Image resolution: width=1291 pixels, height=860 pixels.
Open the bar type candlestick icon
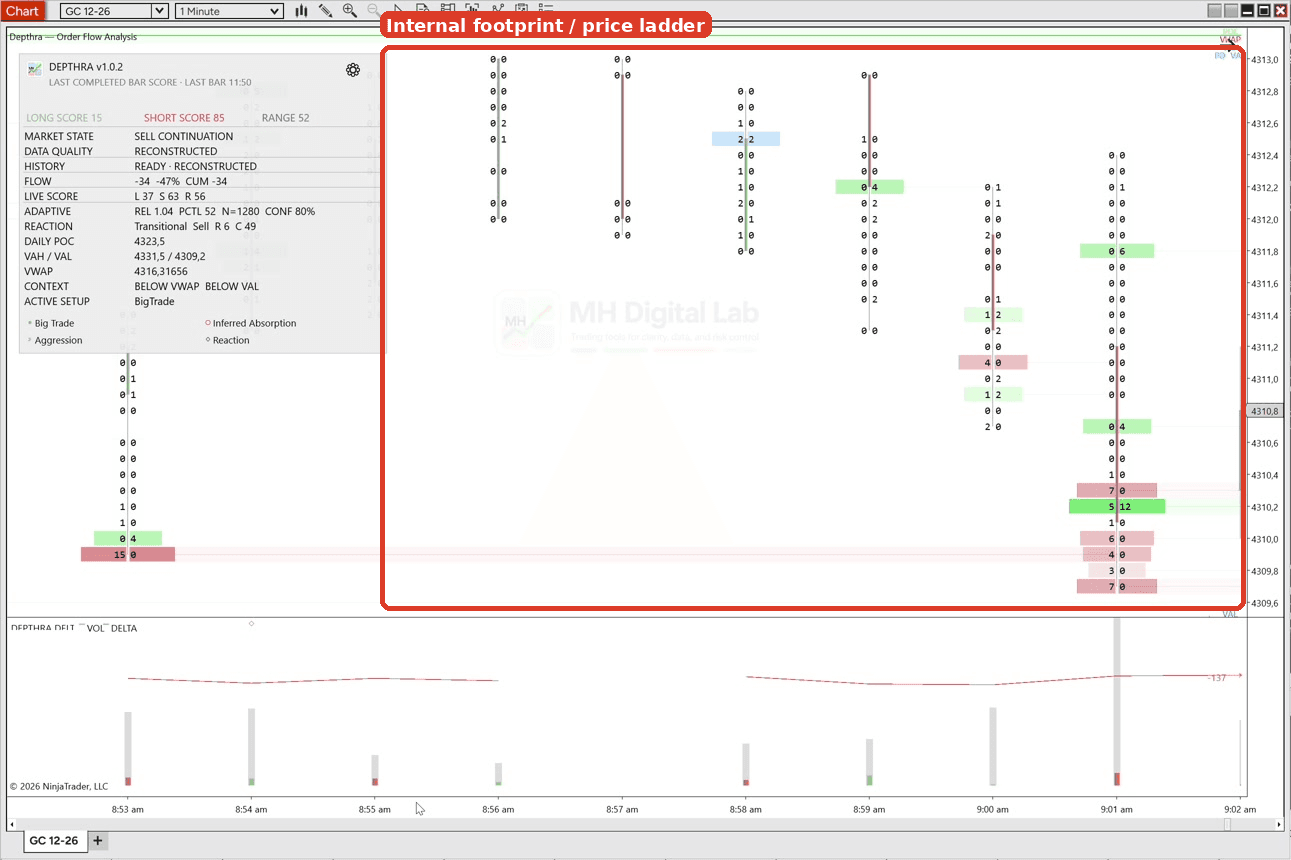pyautogui.click(x=301, y=10)
